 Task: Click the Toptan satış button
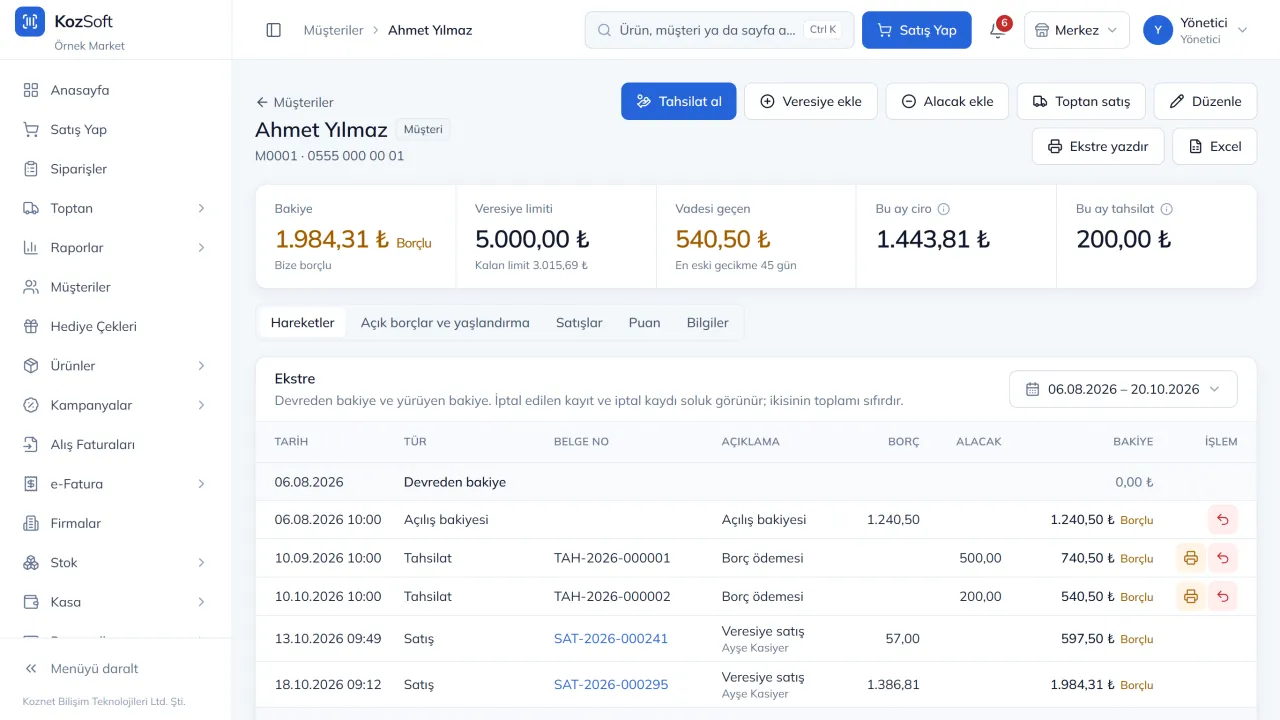pos(1081,101)
